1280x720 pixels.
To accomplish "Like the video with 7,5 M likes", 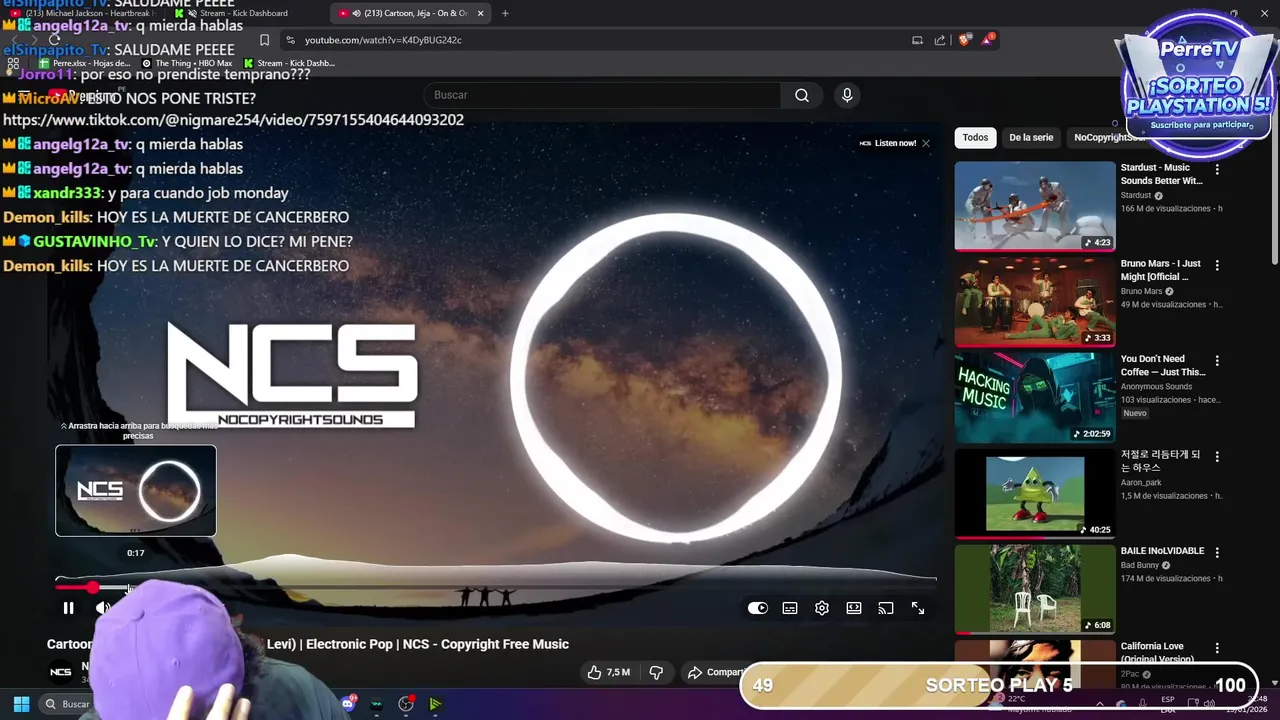I will pyautogui.click(x=609, y=672).
